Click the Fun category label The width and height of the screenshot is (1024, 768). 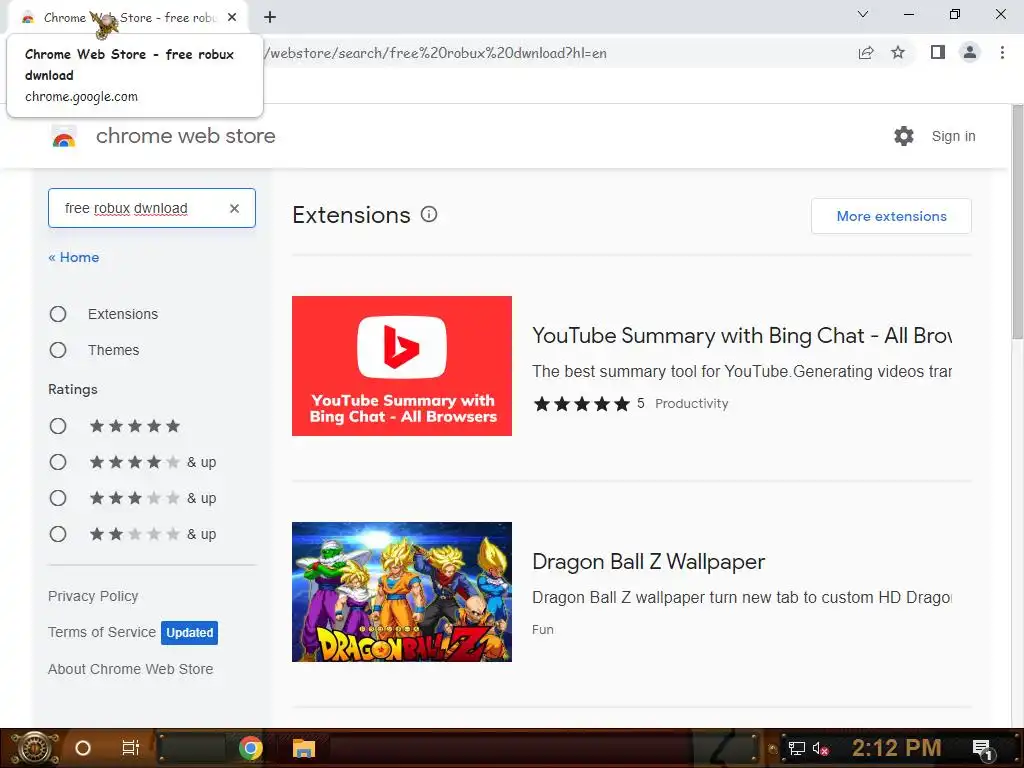543,630
